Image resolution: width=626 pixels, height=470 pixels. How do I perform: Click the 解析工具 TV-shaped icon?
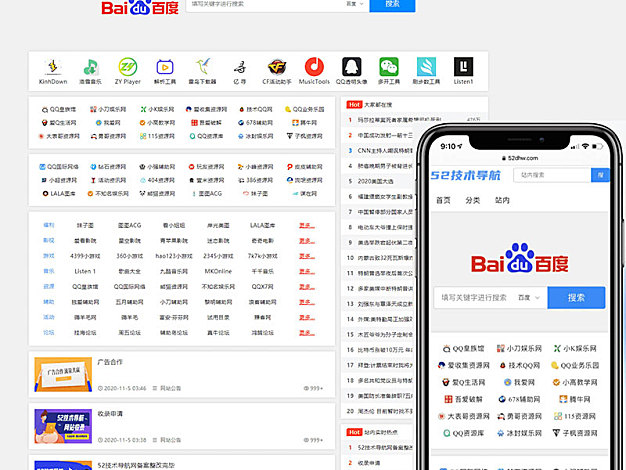pyautogui.click(x=165, y=67)
